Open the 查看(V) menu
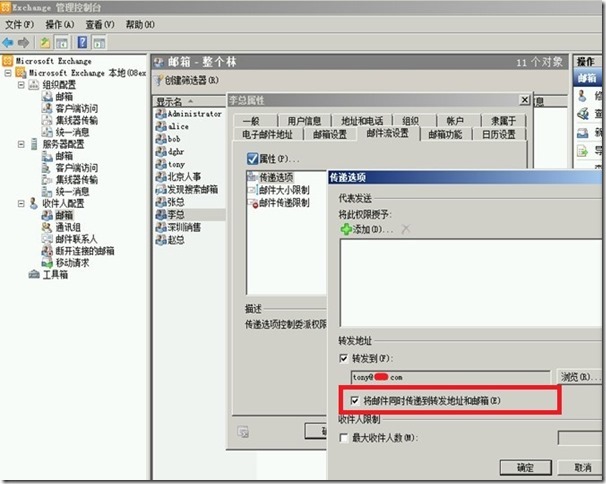 pyautogui.click(x=100, y=25)
